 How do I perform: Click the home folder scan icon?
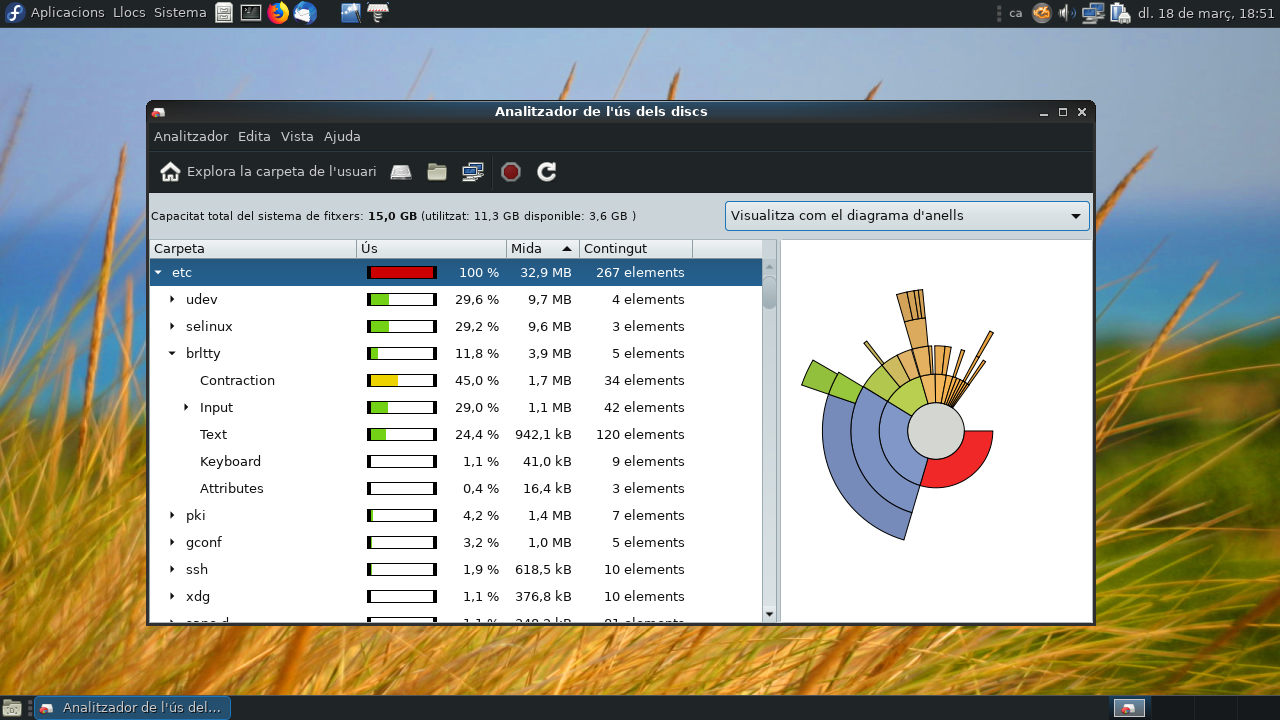[170, 172]
